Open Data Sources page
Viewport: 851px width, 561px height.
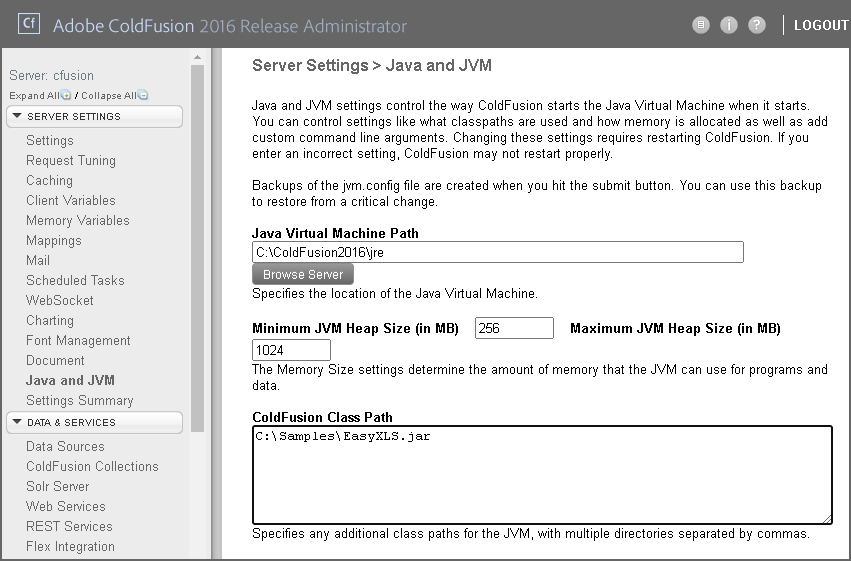click(65, 447)
